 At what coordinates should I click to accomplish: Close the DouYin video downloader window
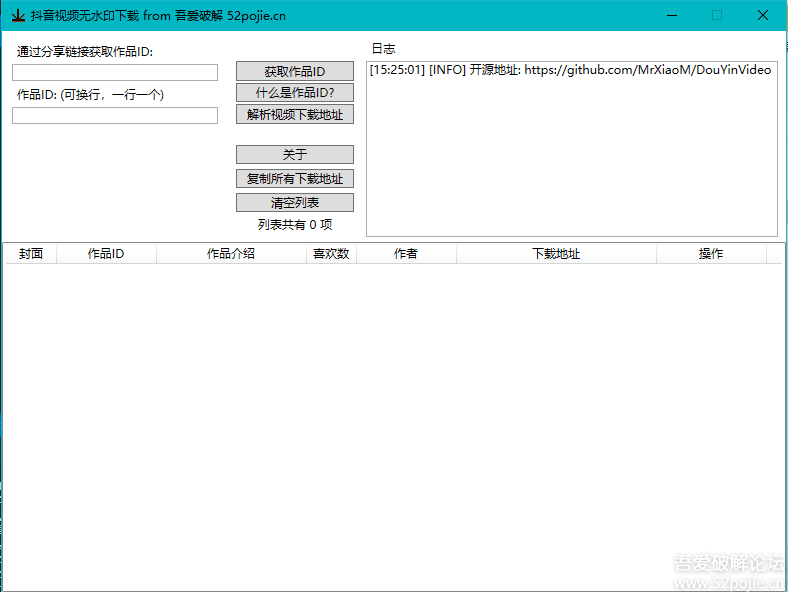tap(763, 15)
